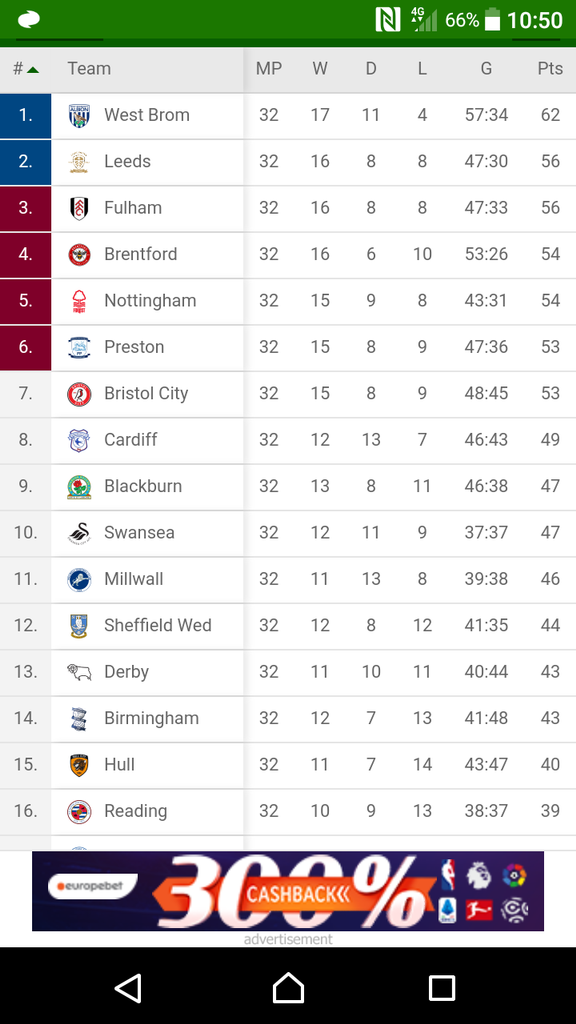Tap the Swansea swan crest
576x1024 pixels.
pyautogui.click(x=79, y=533)
